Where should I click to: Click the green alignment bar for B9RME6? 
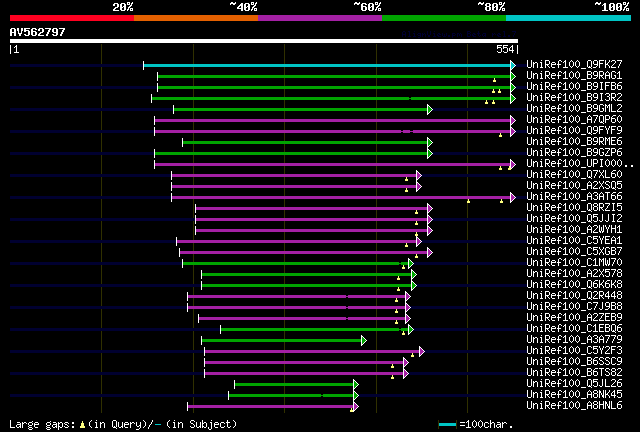[x=305, y=143]
